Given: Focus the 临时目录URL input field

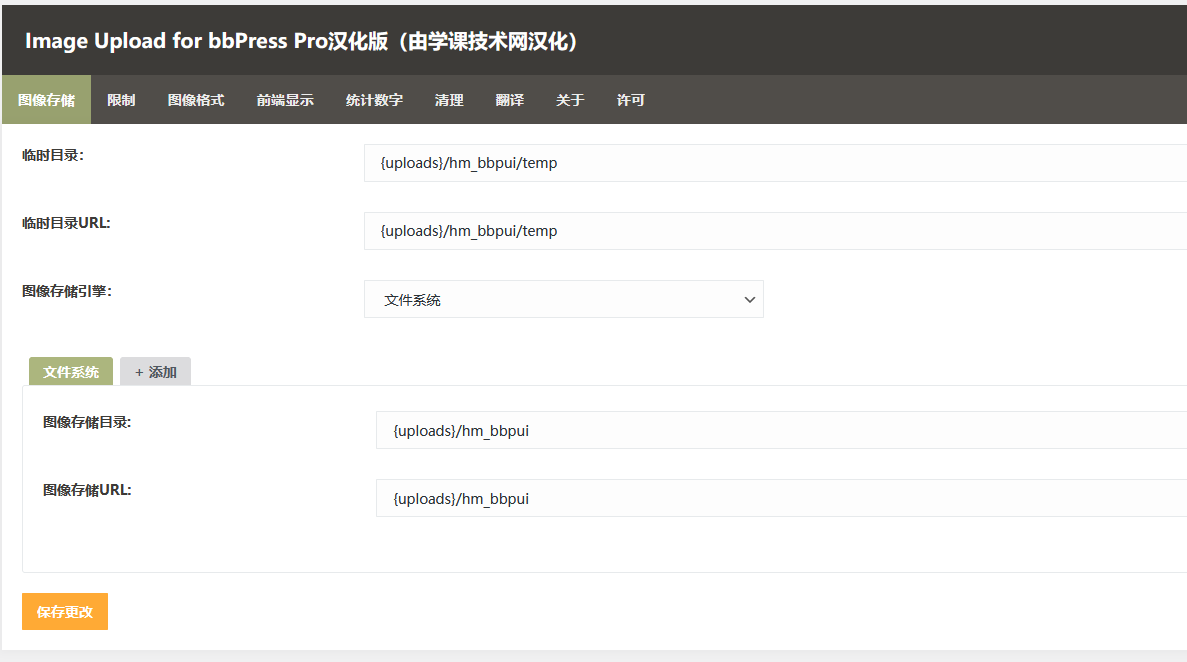Looking at the screenshot, I should tap(774, 231).
